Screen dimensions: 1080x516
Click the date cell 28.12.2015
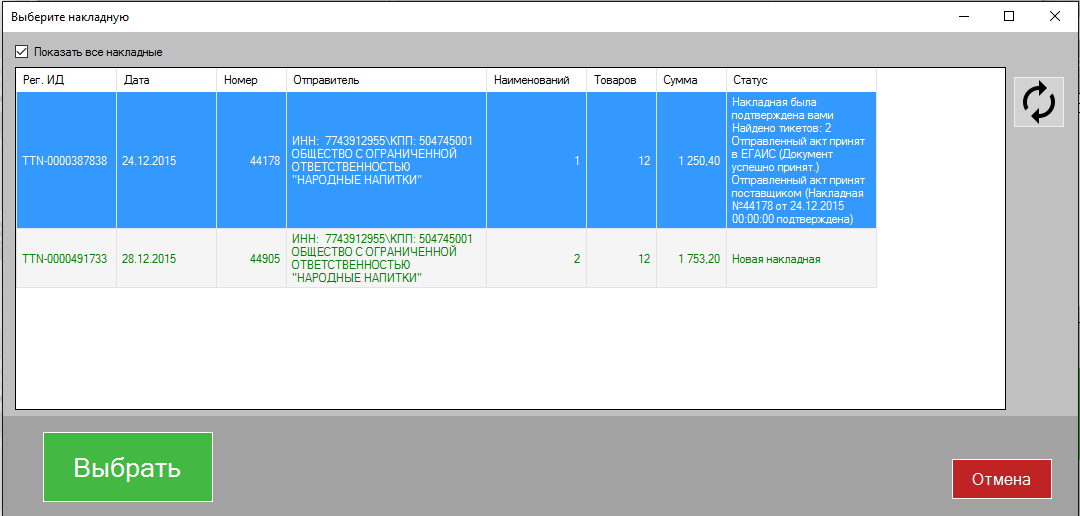[x=167, y=258]
